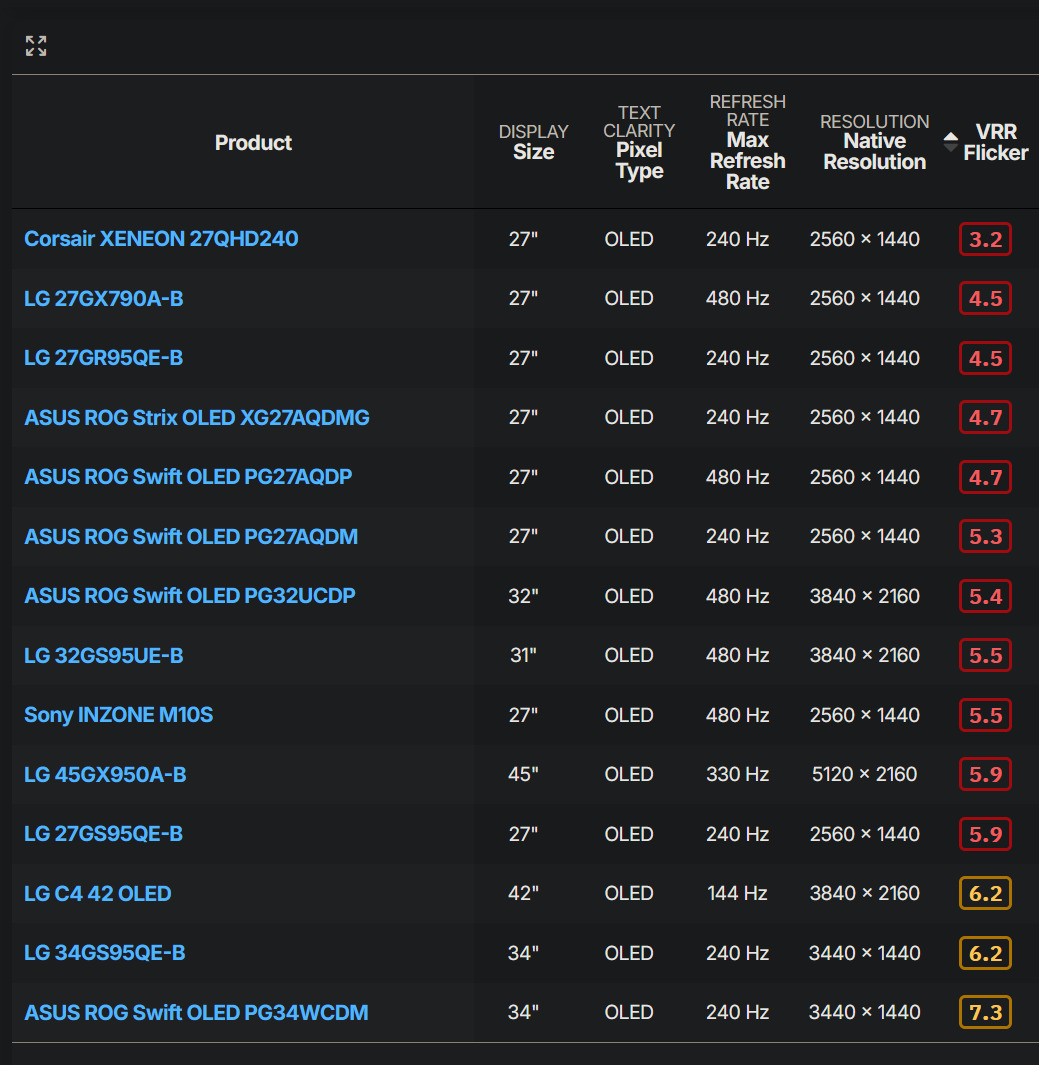
Task: Click 3440 × 1440 in LG 34GS95QE-B row
Action: point(864,953)
